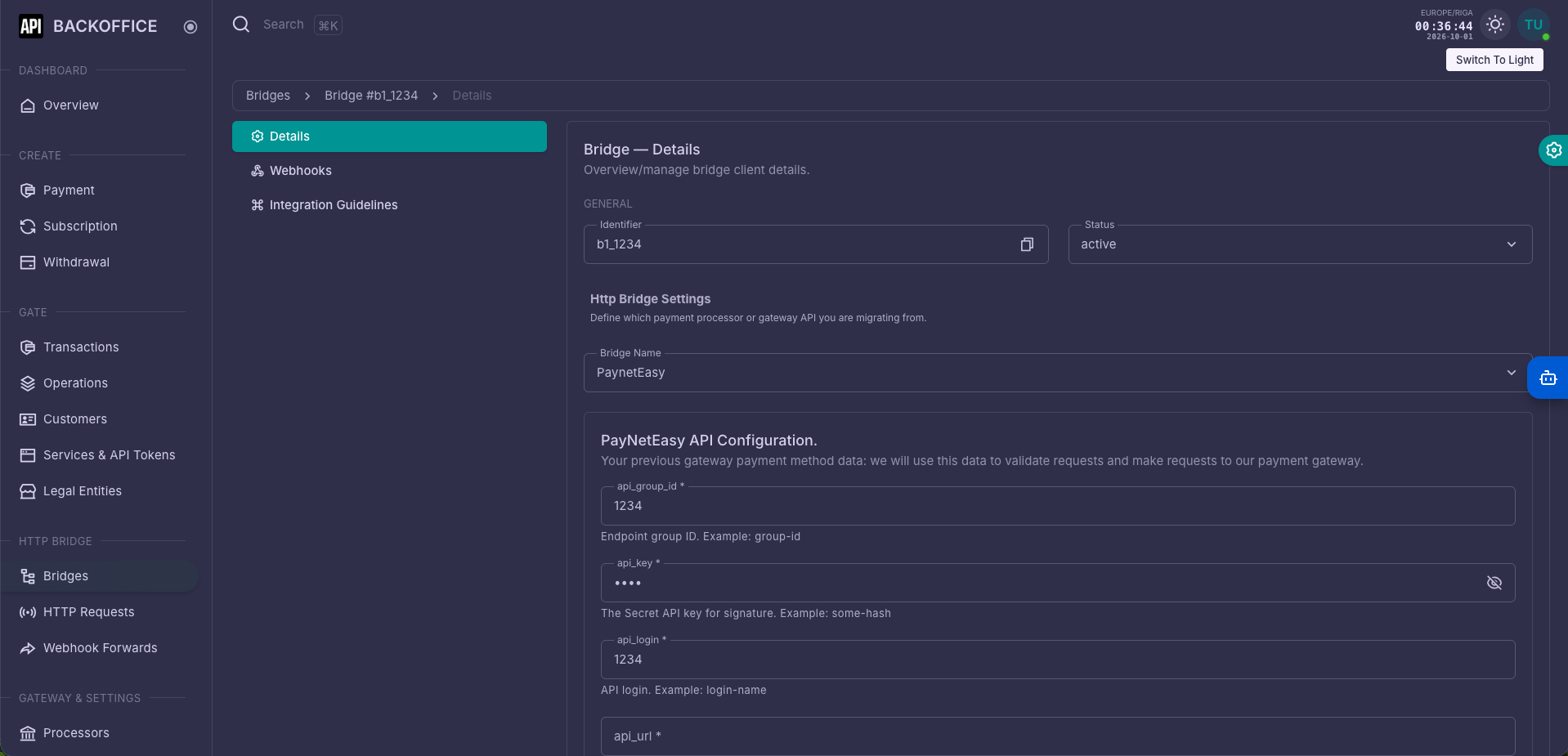The width and height of the screenshot is (1568, 756).
Task: Click the Legal Entities store icon
Action: 28,491
